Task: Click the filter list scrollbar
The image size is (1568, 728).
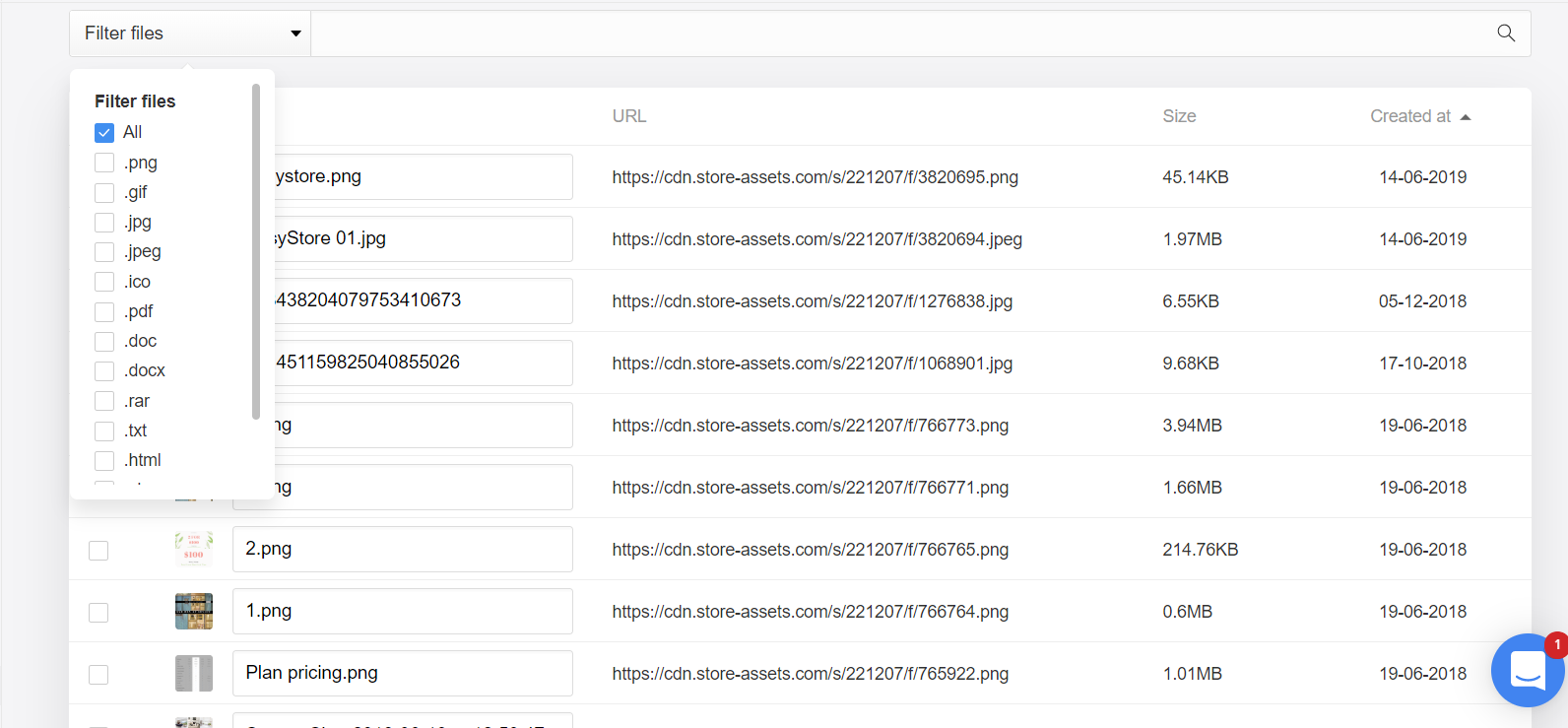Action: (x=256, y=251)
